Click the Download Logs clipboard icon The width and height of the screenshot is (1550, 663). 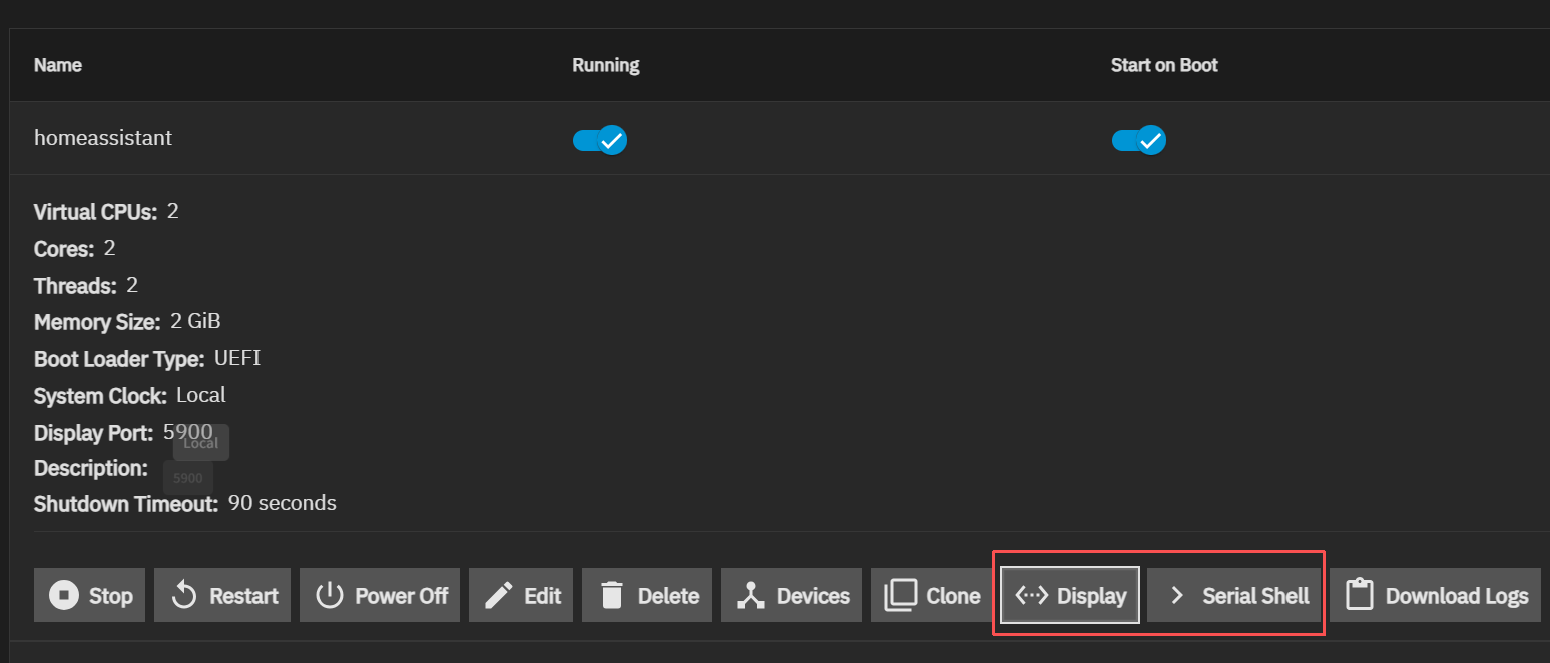pos(1359,596)
